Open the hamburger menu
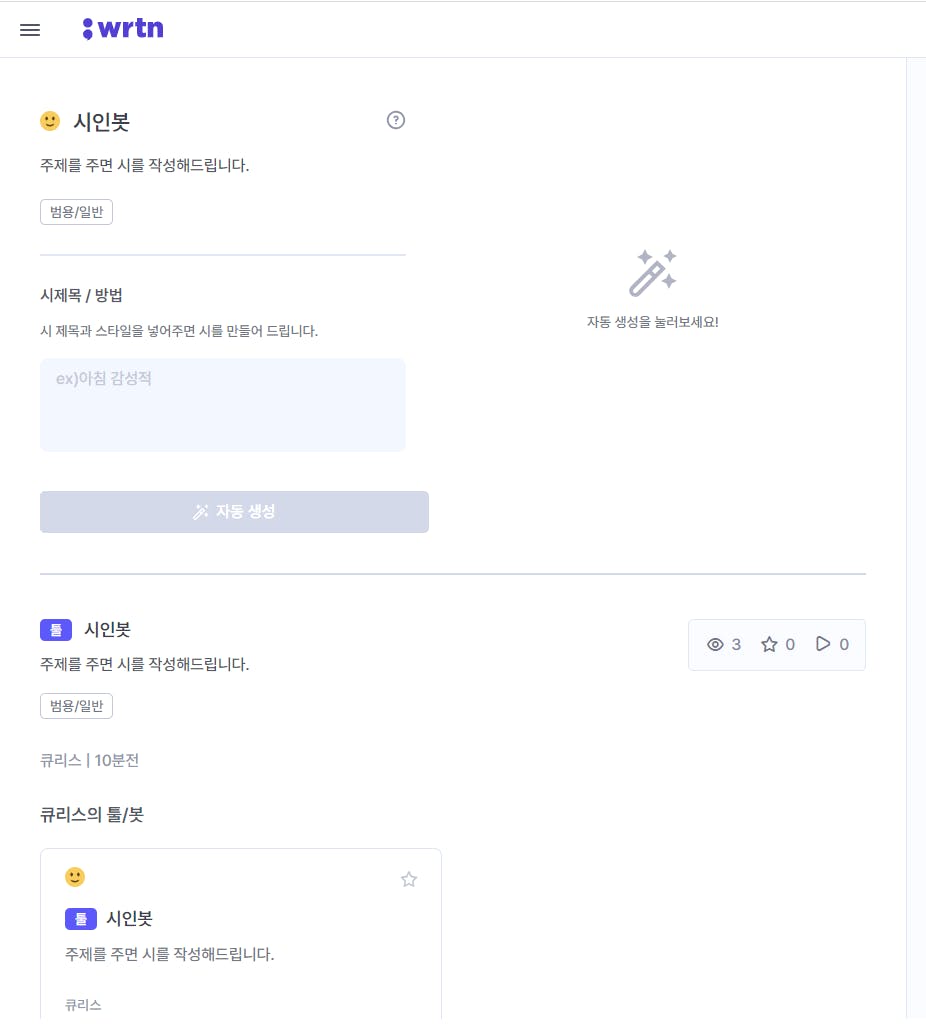Image resolution: width=926 pixels, height=1032 pixels. (x=30, y=30)
